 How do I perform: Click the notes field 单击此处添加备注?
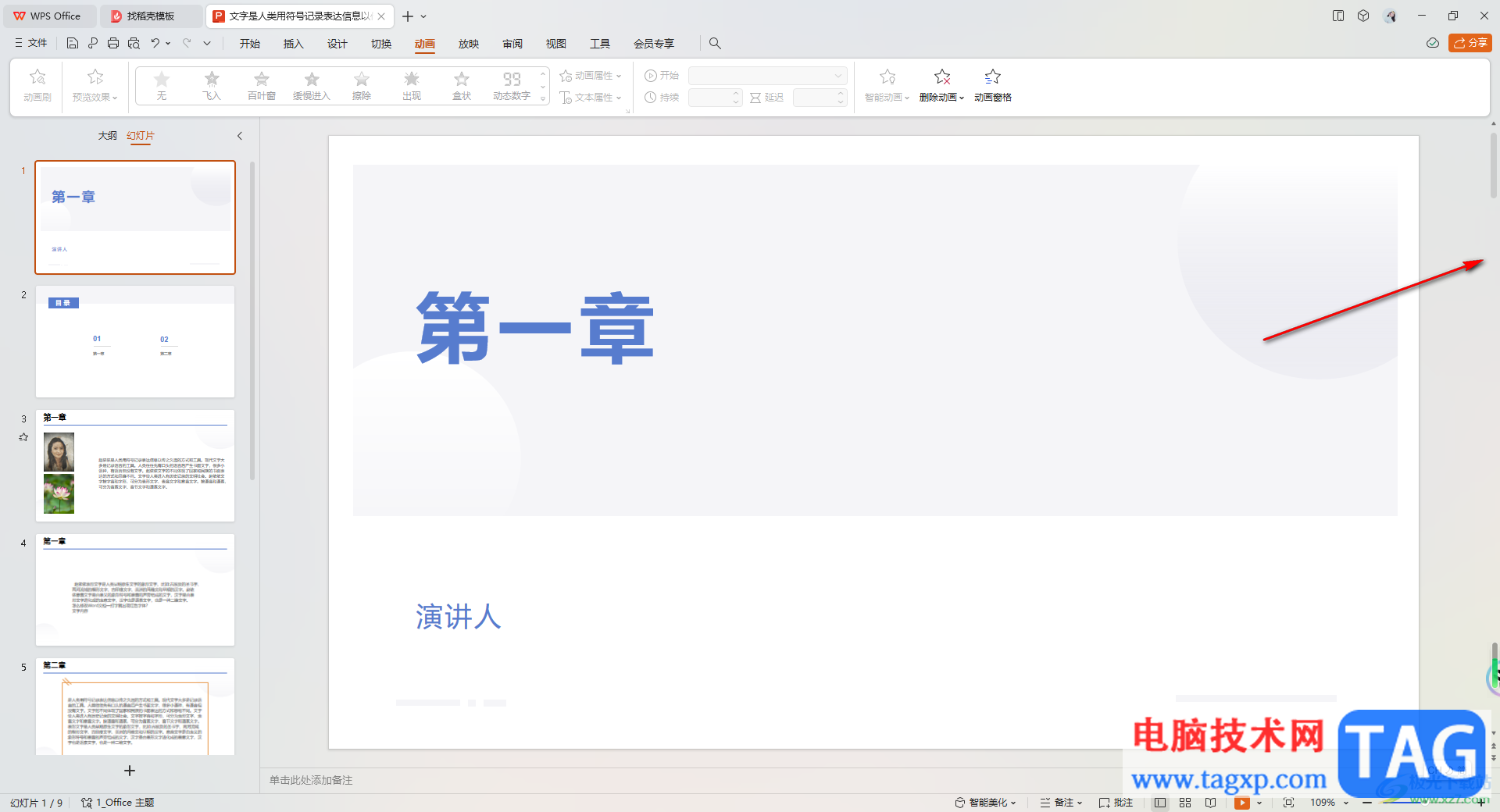[311, 780]
